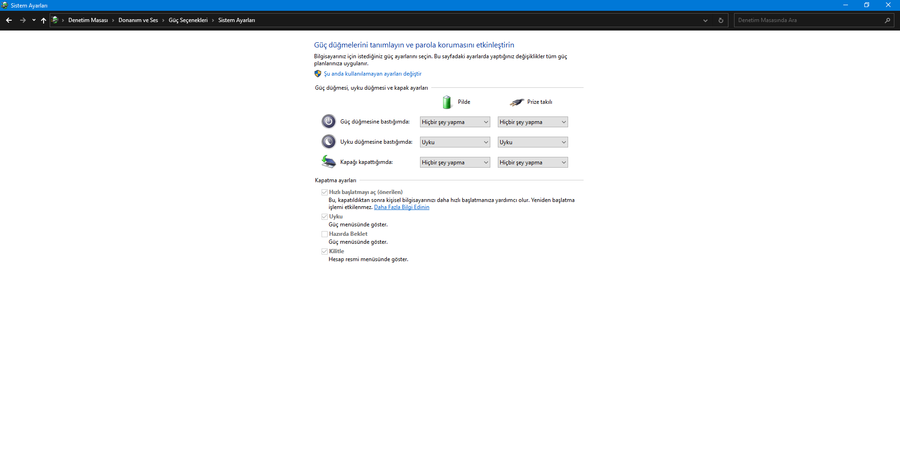
Task: Click Kapatma ayarları section header
Action: [335, 180]
